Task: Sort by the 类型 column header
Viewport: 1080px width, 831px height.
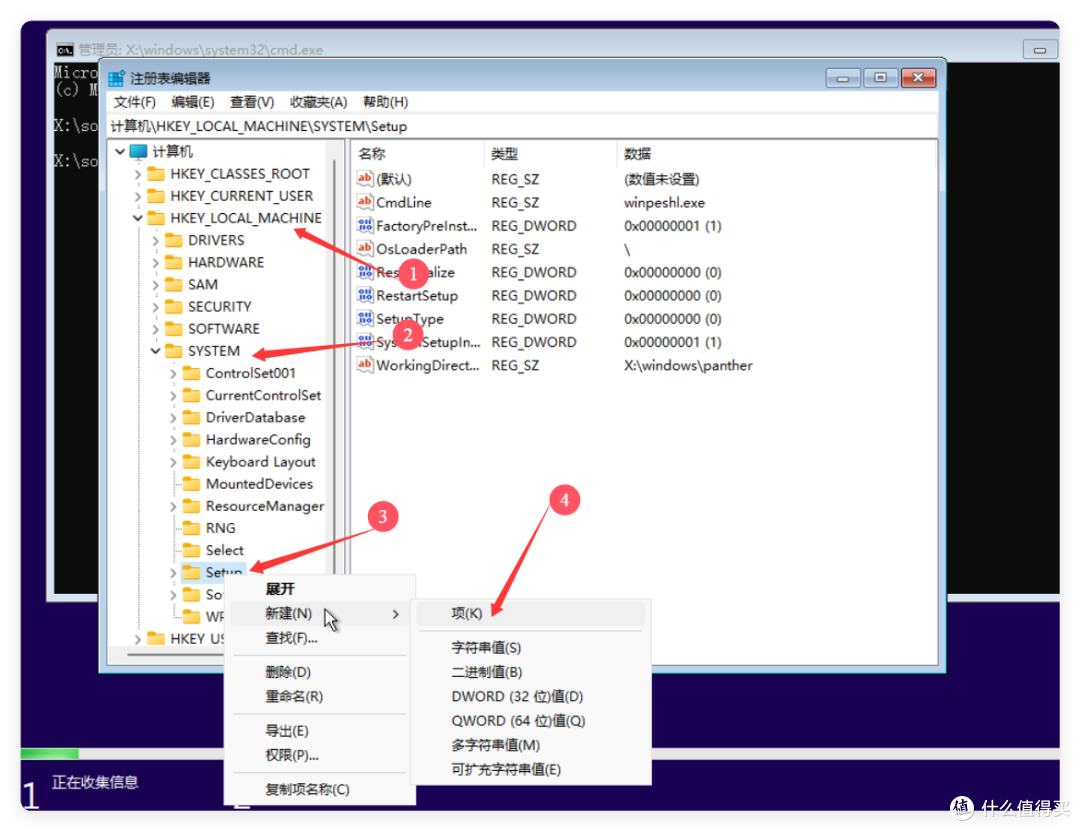Action: [x=550, y=154]
